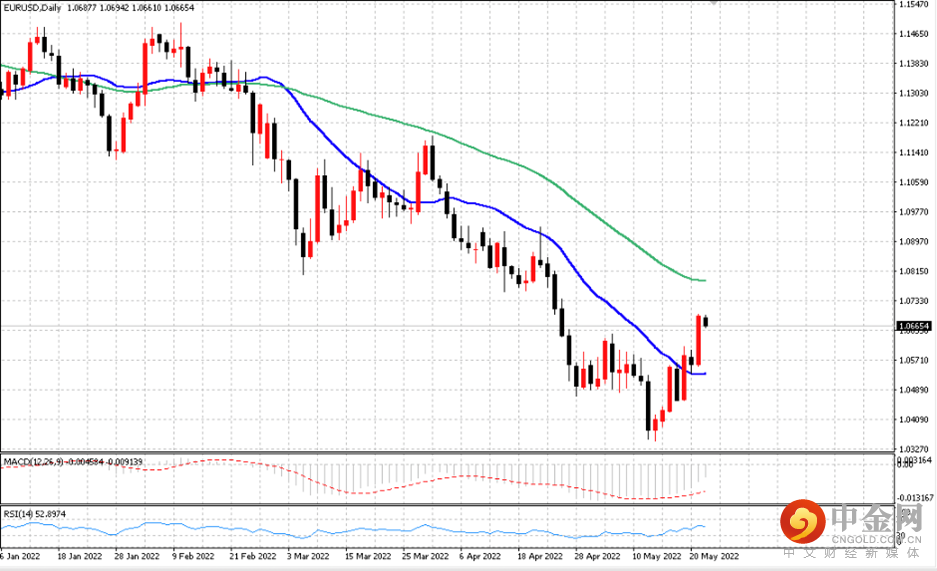The image size is (937, 571).
Task: Click the 1.08970 price level label
Action: pyautogui.click(x=914, y=242)
